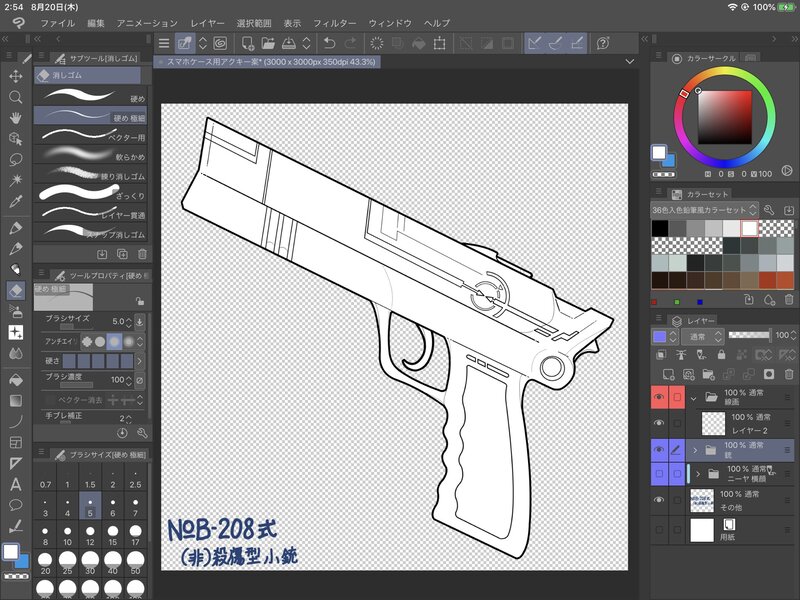Toggle snap to ruler icon

(x=535, y=43)
